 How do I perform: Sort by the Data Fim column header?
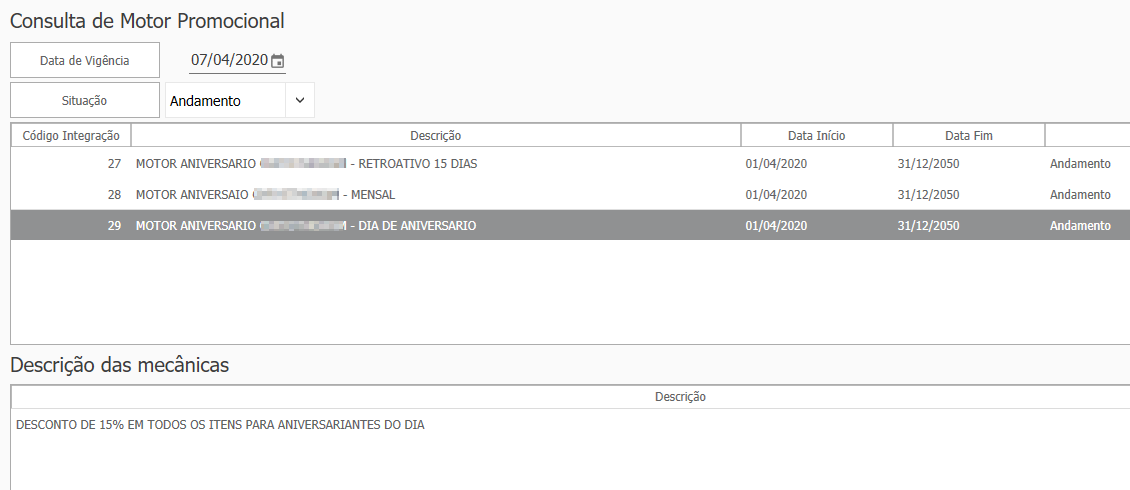pyautogui.click(x=968, y=135)
